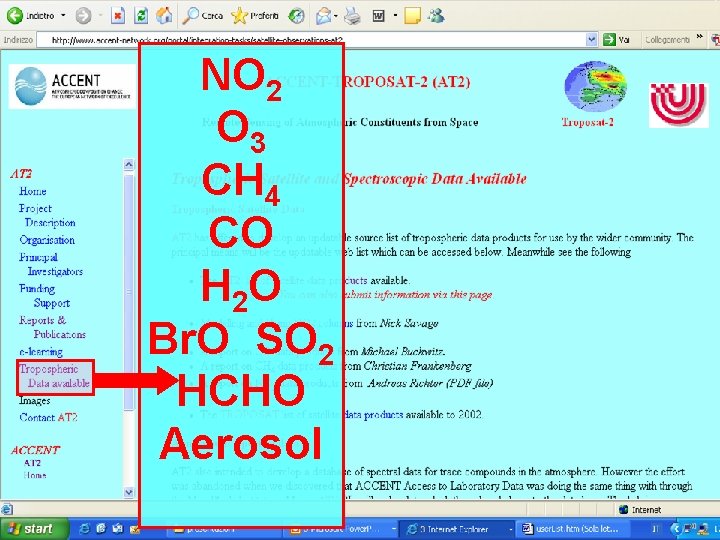Click the 'Spectroscopic Data Available' heading text
This screenshot has height=540, width=720.
(435, 179)
